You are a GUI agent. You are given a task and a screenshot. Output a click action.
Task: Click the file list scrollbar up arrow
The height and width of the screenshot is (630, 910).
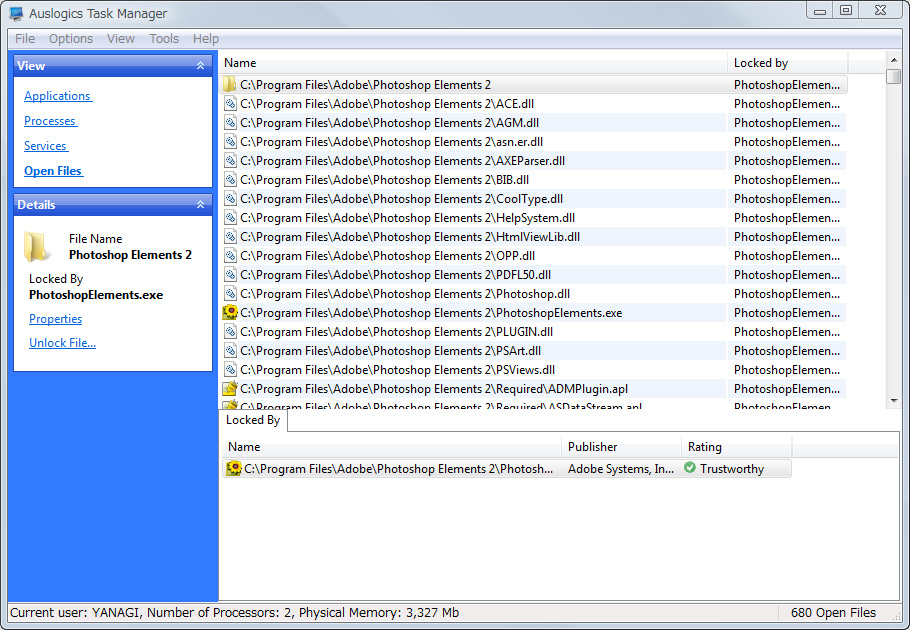(894, 60)
